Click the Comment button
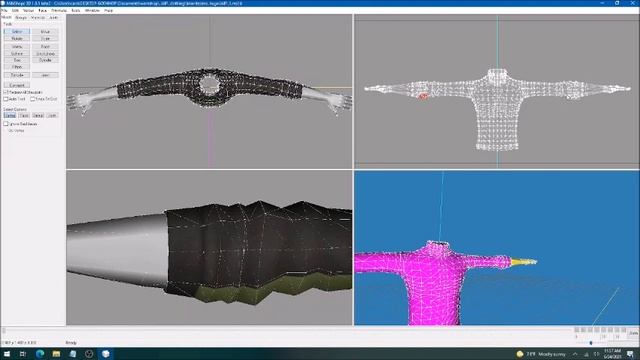Screen dimensions: 640x360 coord(17,85)
